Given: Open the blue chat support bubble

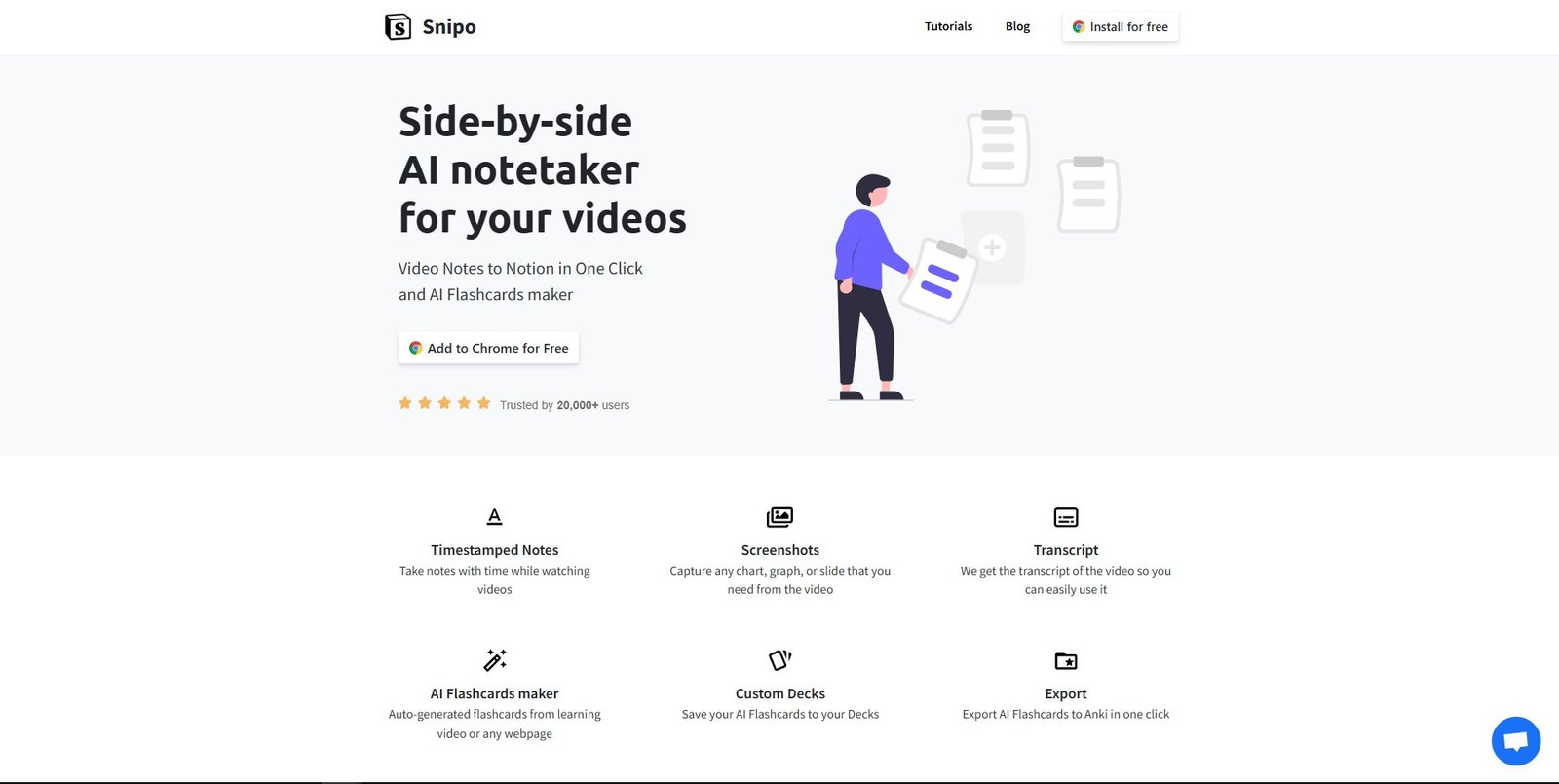Looking at the screenshot, I should point(1516,741).
